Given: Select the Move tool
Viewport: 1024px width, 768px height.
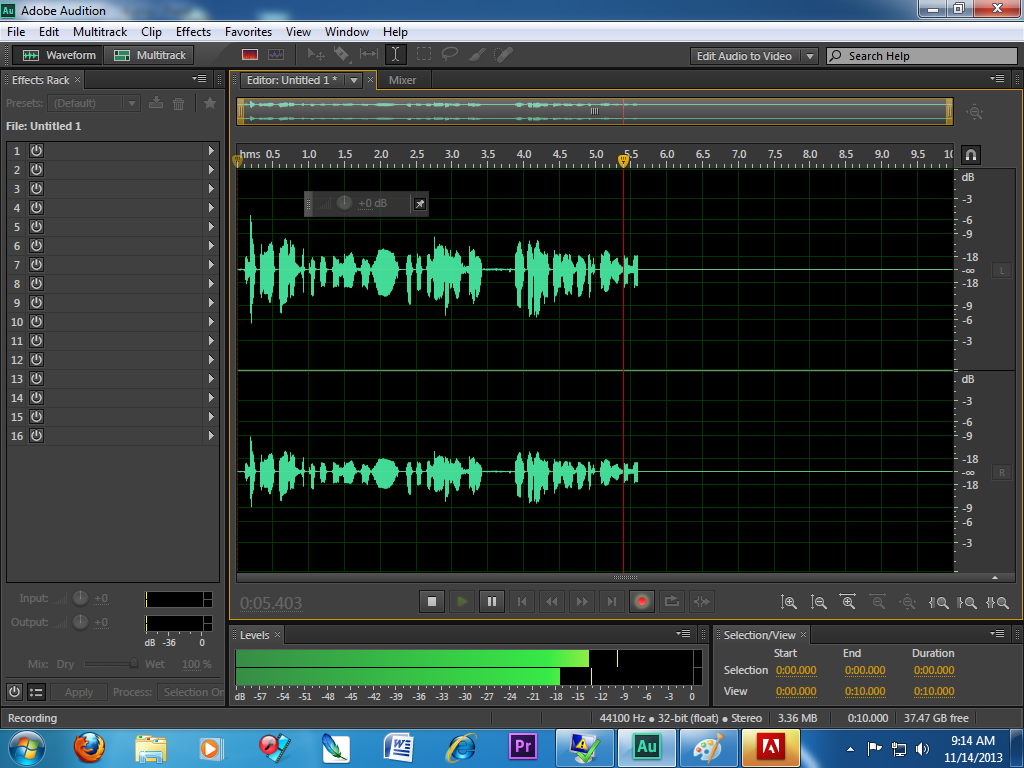Looking at the screenshot, I should point(316,55).
